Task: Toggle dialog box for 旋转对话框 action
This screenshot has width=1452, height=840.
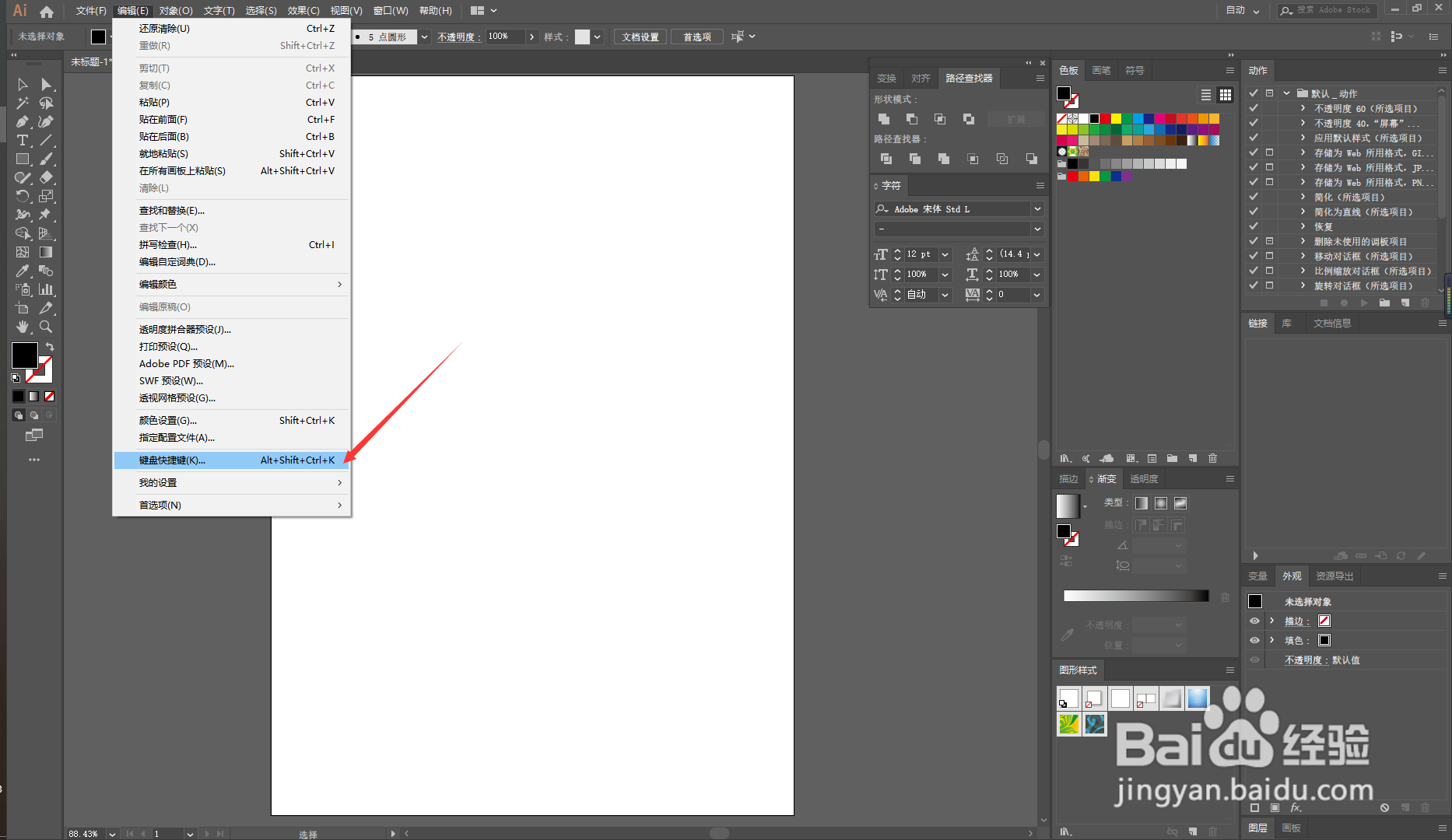Action: pyautogui.click(x=1269, y=285)
